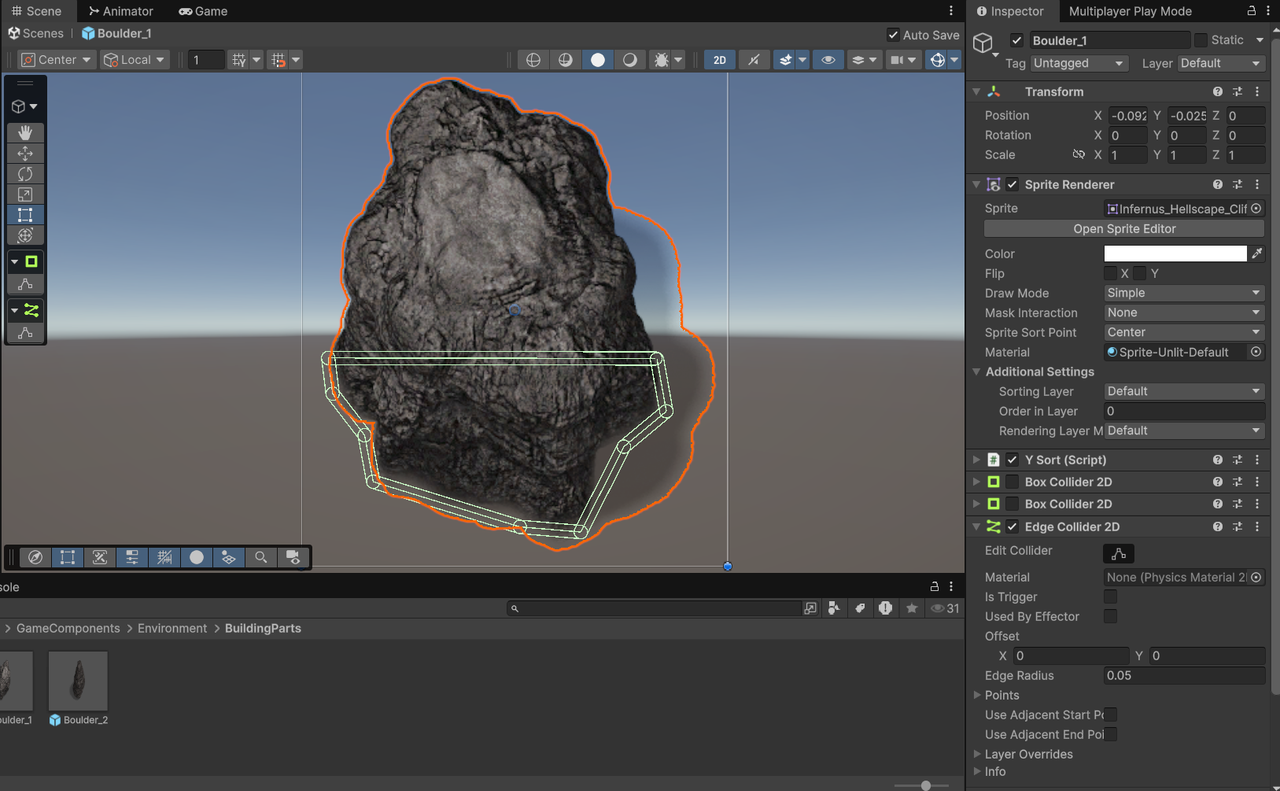Click the Sprite color eyedropper
Viewport: 1280px width, 791px height.
click(1257, 254)
